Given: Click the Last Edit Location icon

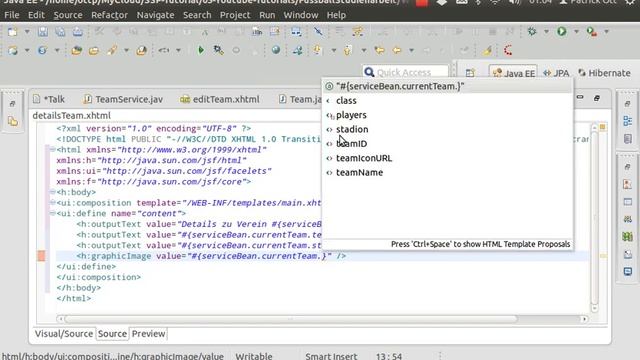Looking at the screenshot, I should (380, 50).
